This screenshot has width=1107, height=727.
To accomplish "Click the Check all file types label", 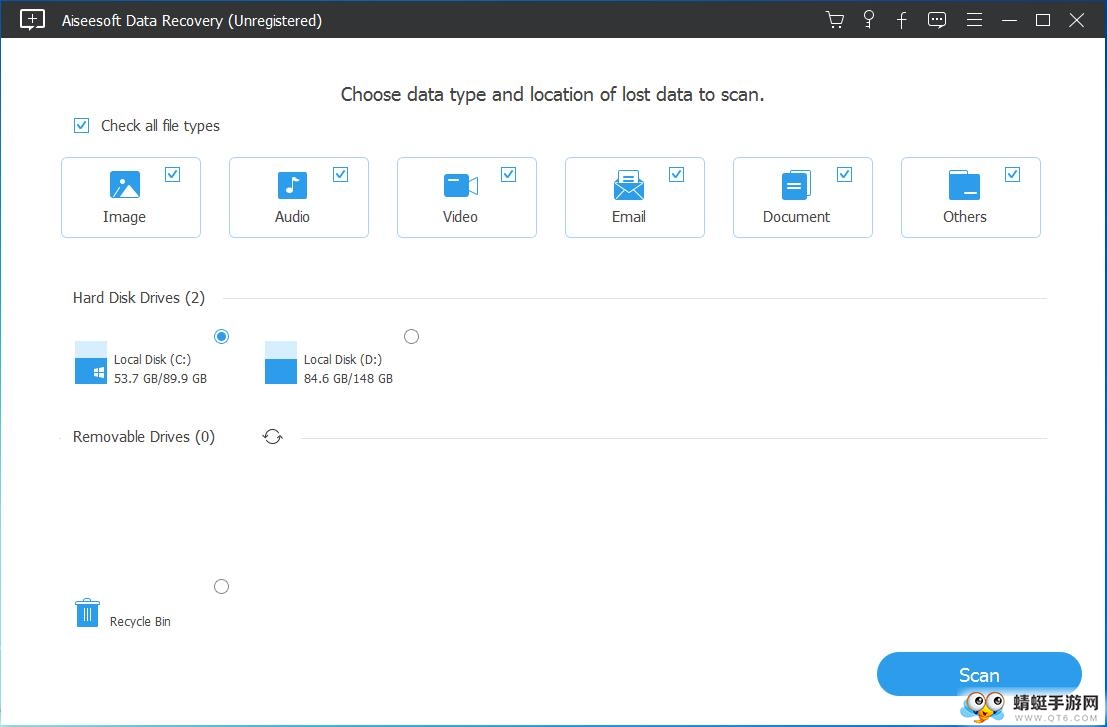I will click(160, 126).
